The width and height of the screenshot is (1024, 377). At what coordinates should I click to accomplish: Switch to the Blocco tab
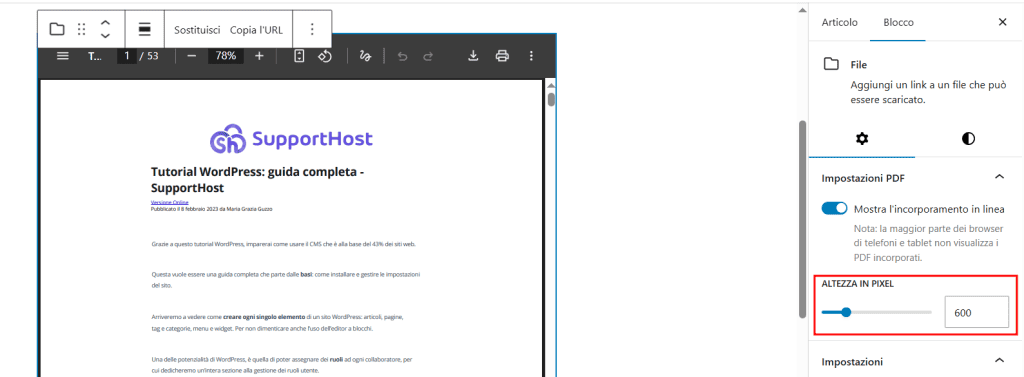[898, 22]
